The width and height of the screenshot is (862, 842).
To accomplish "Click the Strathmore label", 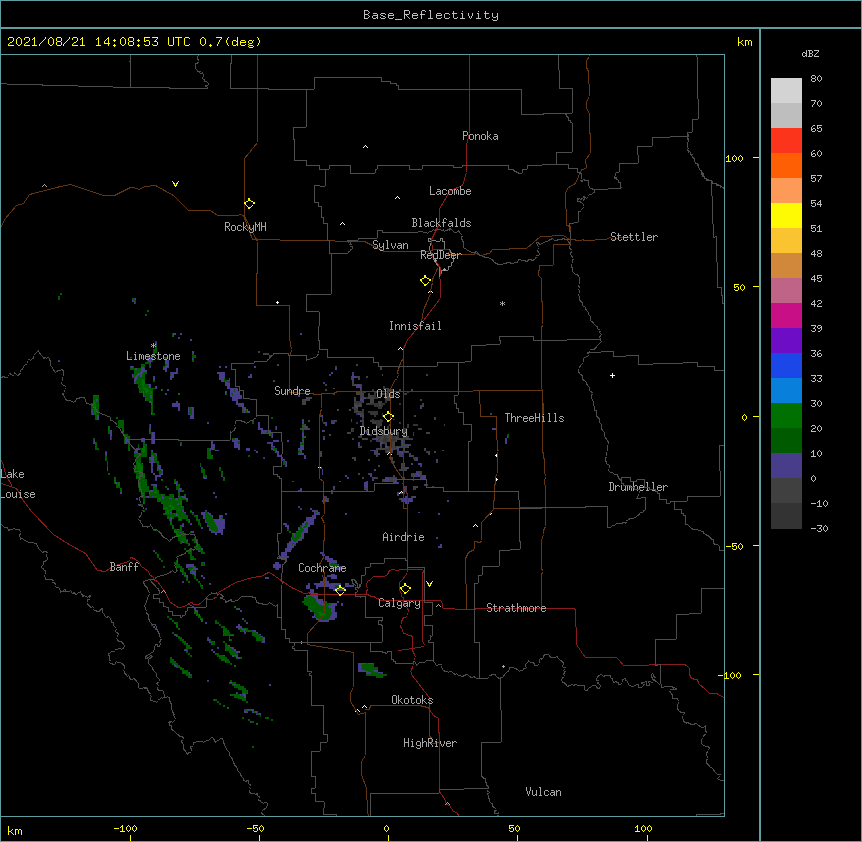I will pos(516,608).
